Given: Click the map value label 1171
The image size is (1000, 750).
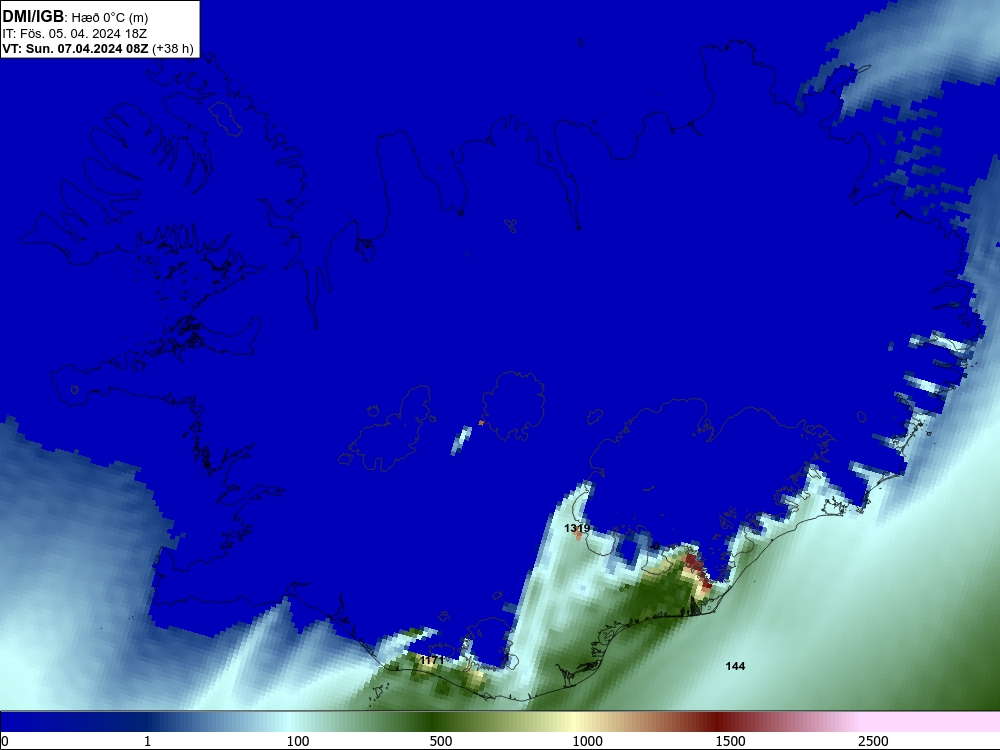Looking at the screenshot, I should pos(432,660).
